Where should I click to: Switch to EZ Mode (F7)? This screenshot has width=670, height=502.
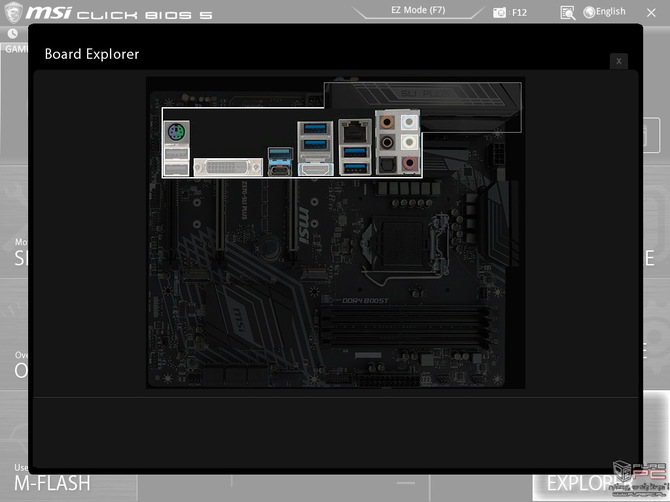tap(418, 10)
